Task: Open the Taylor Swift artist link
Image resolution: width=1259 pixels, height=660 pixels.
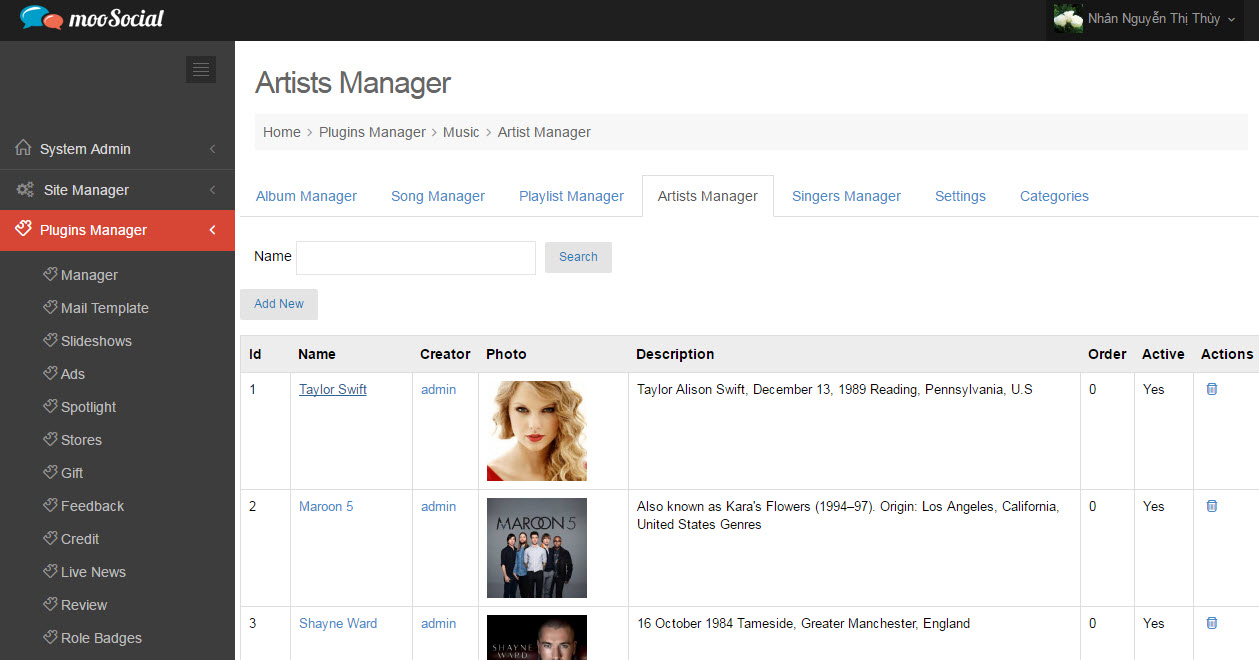Action: (x=333, y=389)
